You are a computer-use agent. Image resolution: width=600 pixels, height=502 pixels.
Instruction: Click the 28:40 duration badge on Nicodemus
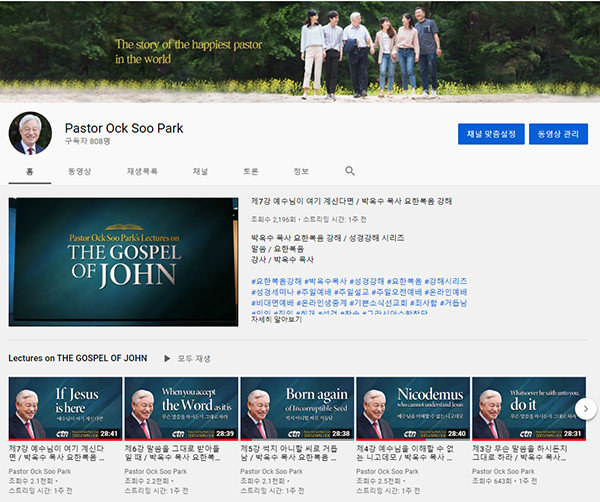pos(457,434)
